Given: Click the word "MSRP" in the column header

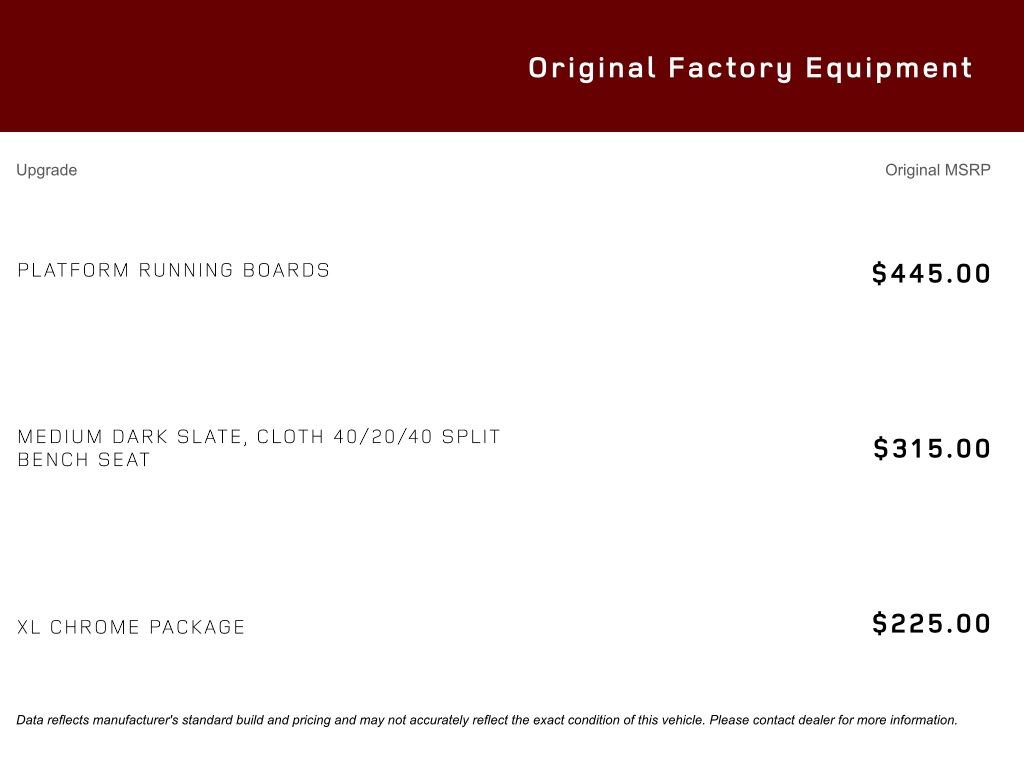Looking at the screenshot, I should tap(968, 170).
